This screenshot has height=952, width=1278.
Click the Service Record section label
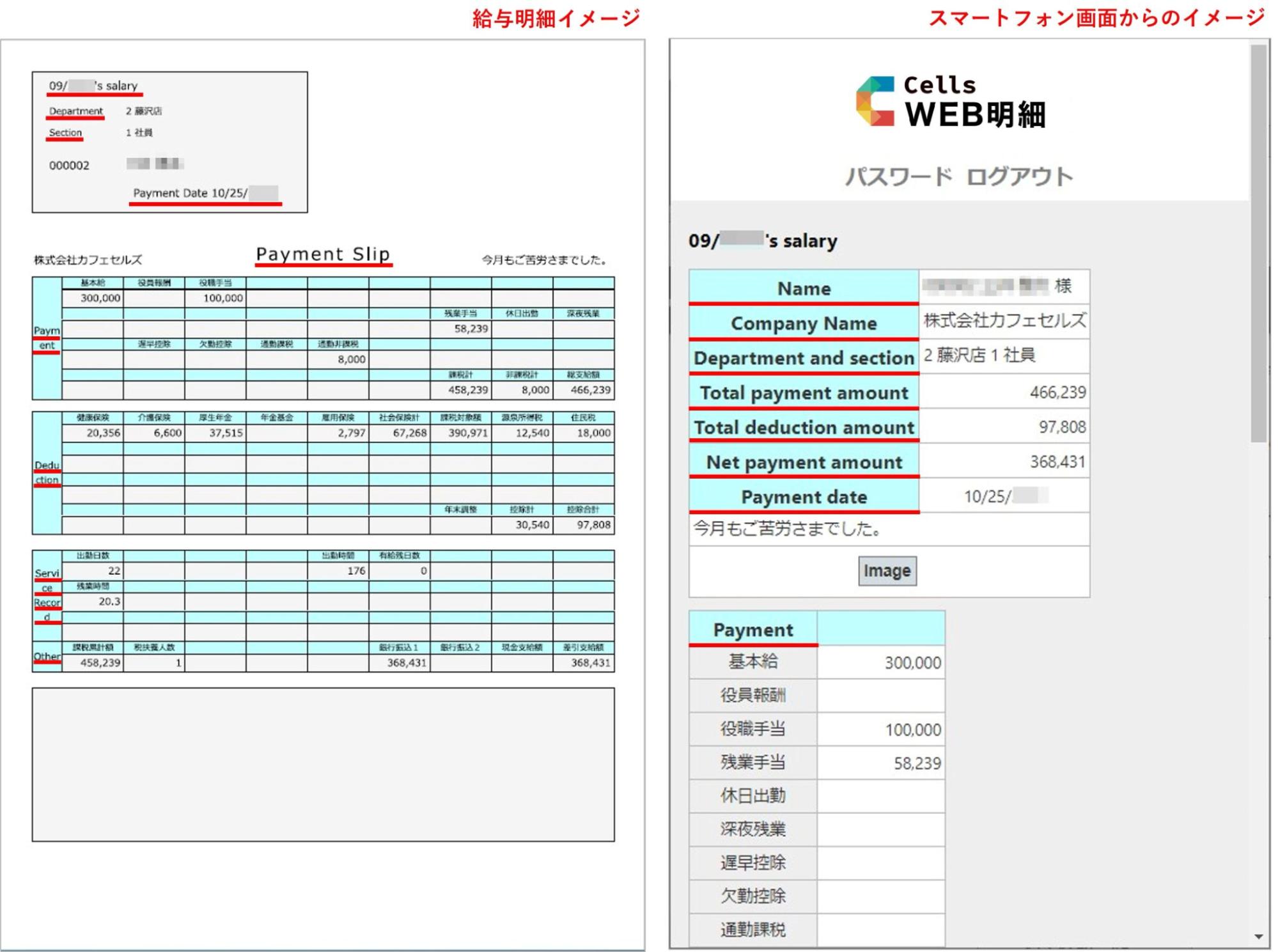point(47,595)
